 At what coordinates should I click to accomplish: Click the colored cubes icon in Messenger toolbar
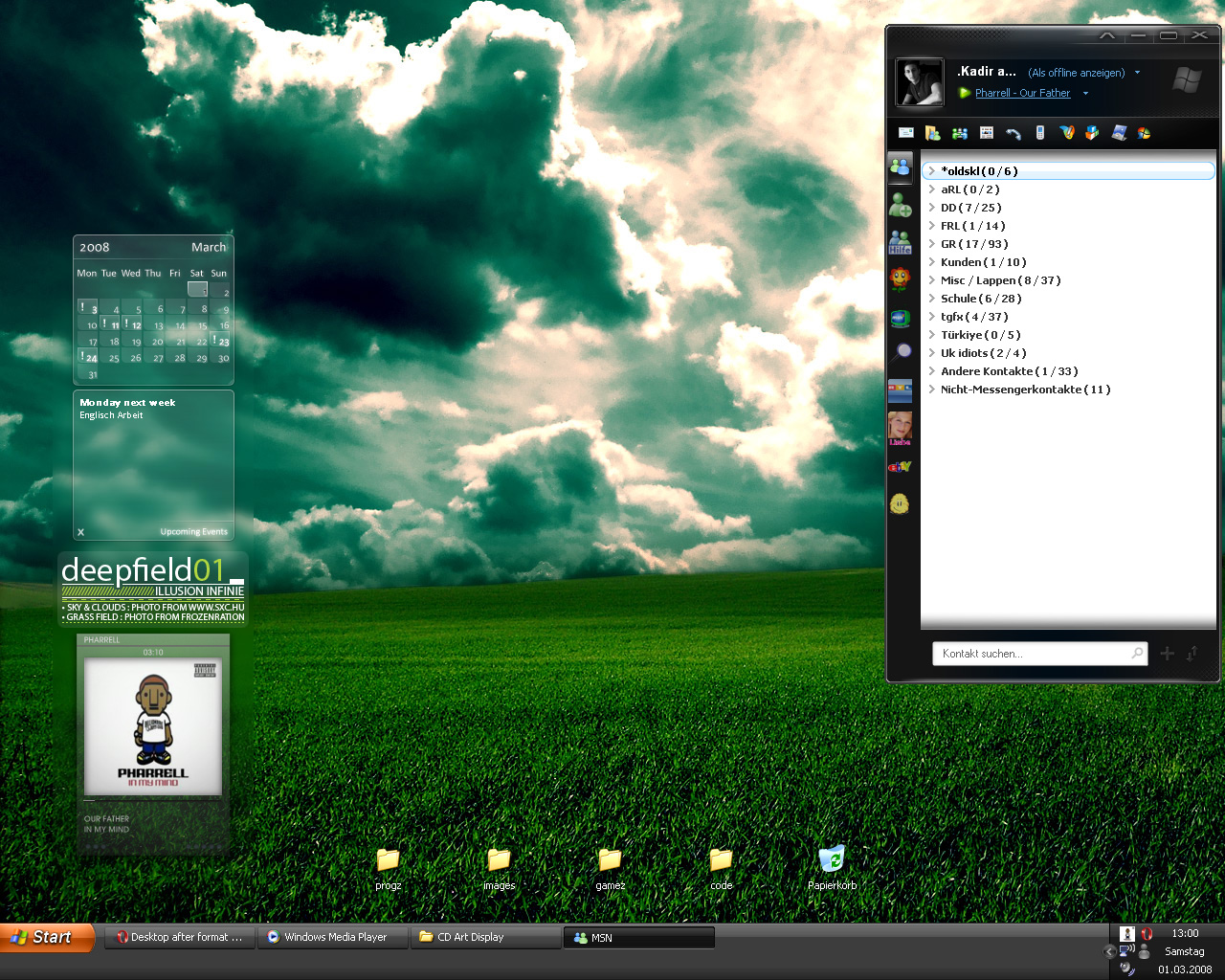1092,133
